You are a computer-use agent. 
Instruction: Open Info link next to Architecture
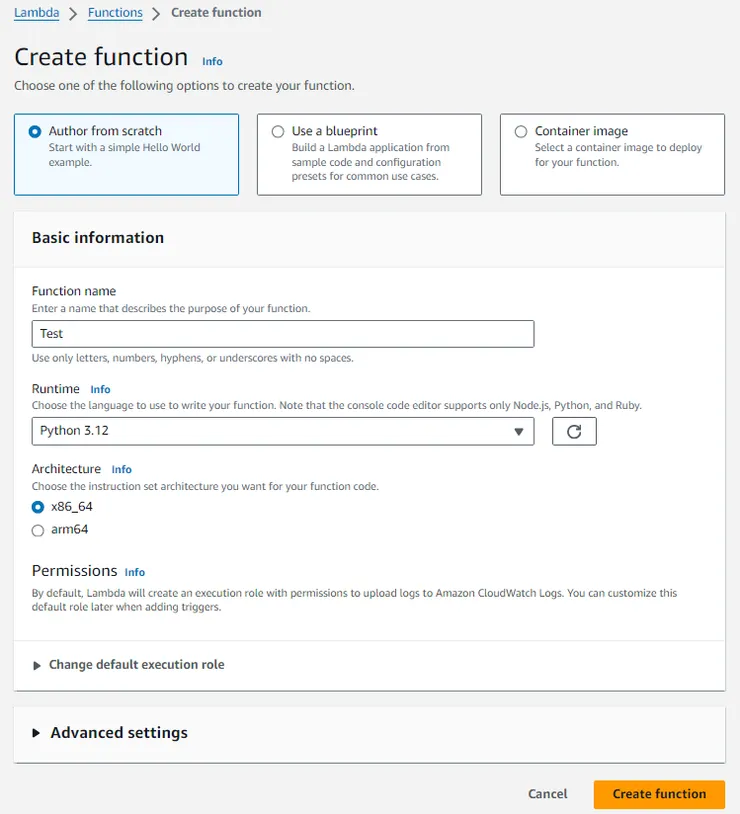[121, 469]
